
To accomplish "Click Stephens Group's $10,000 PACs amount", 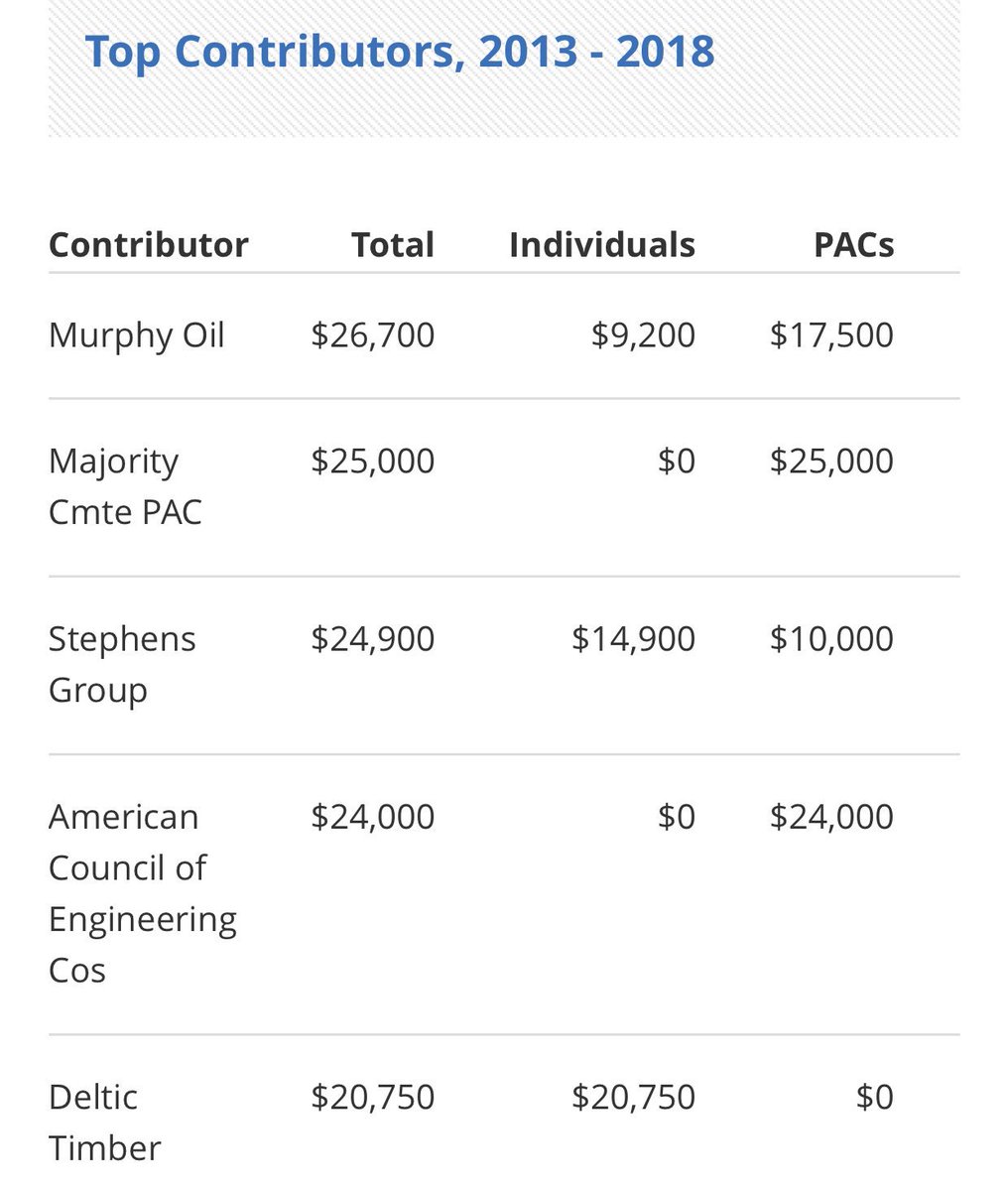I will [x=831, y=638].
